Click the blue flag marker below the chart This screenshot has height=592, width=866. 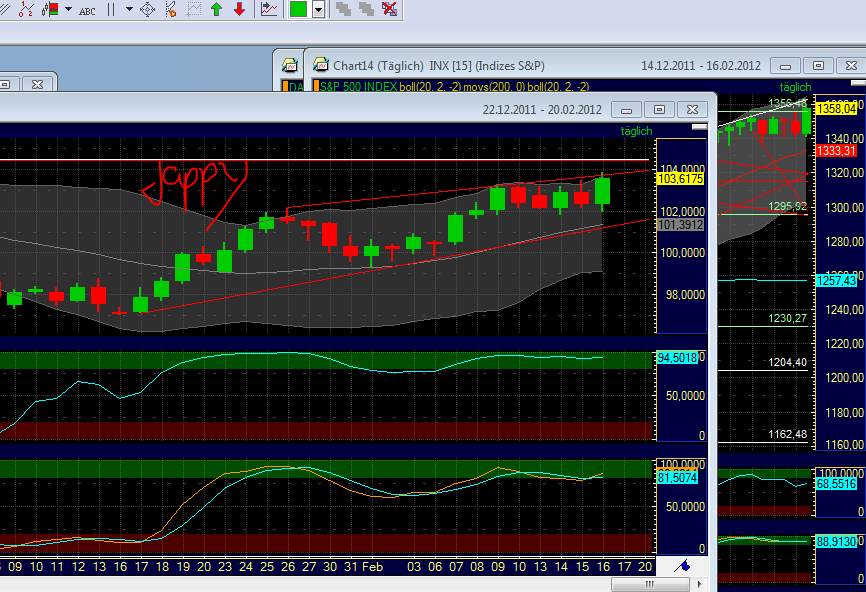tap(685, 566)
